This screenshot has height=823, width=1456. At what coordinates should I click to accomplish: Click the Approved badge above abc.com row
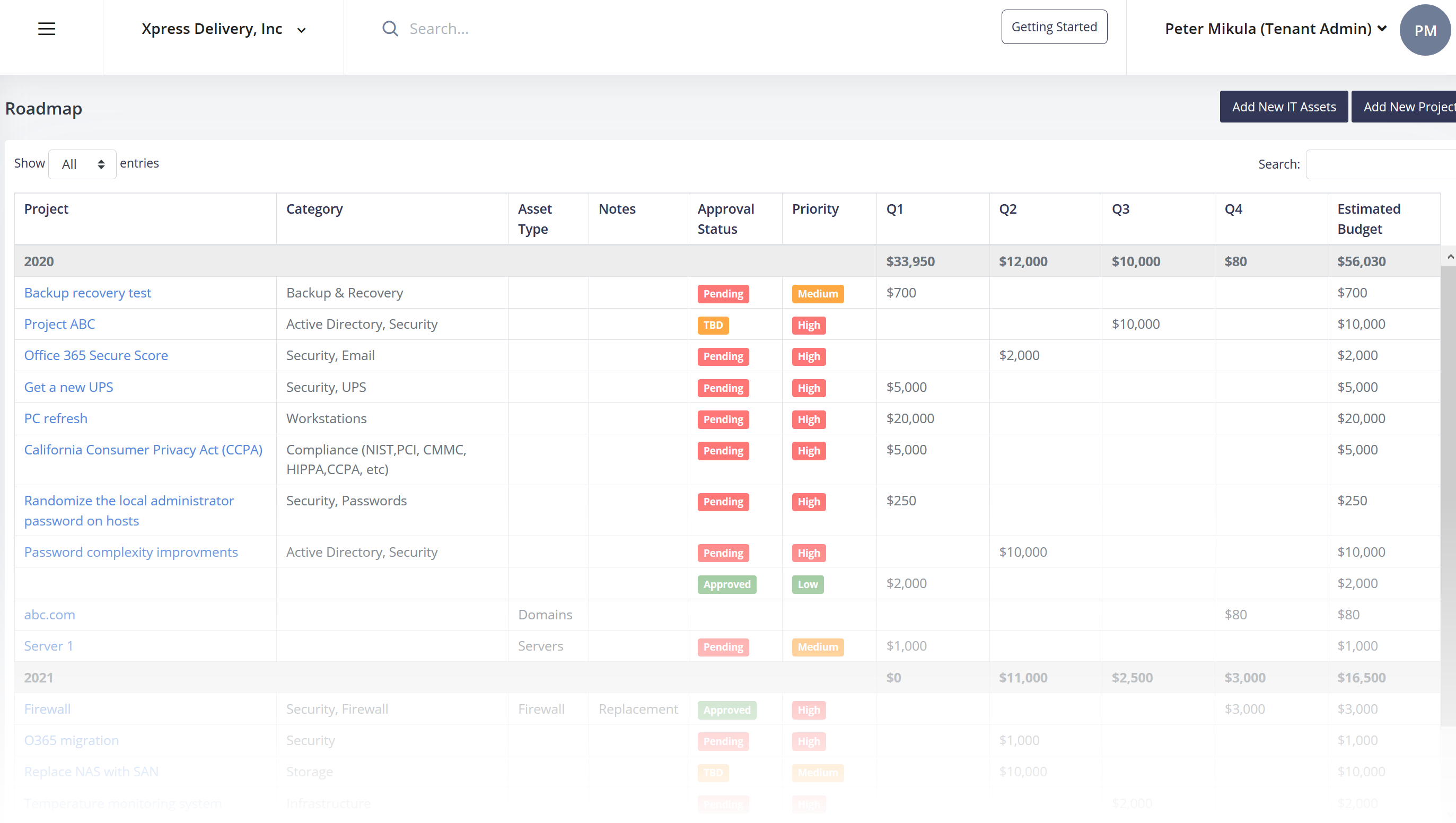pyautogui.click(x=726, y=584)
